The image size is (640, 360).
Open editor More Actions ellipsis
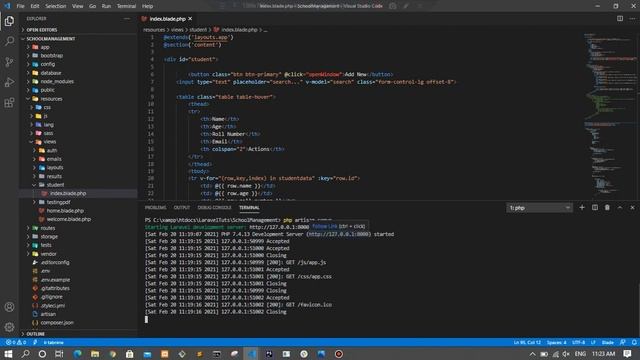point(632,19)
